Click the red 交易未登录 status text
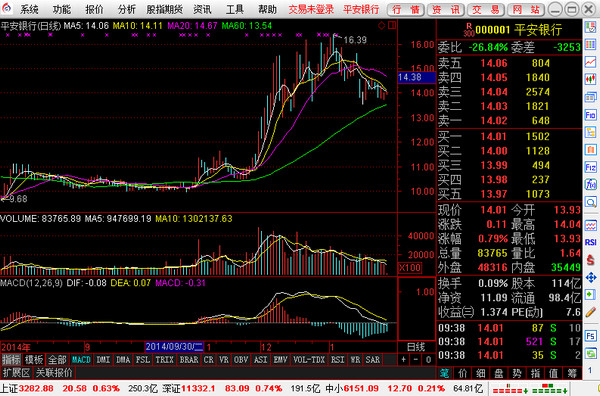Screen dimensions: 600x396 point(311,9)
